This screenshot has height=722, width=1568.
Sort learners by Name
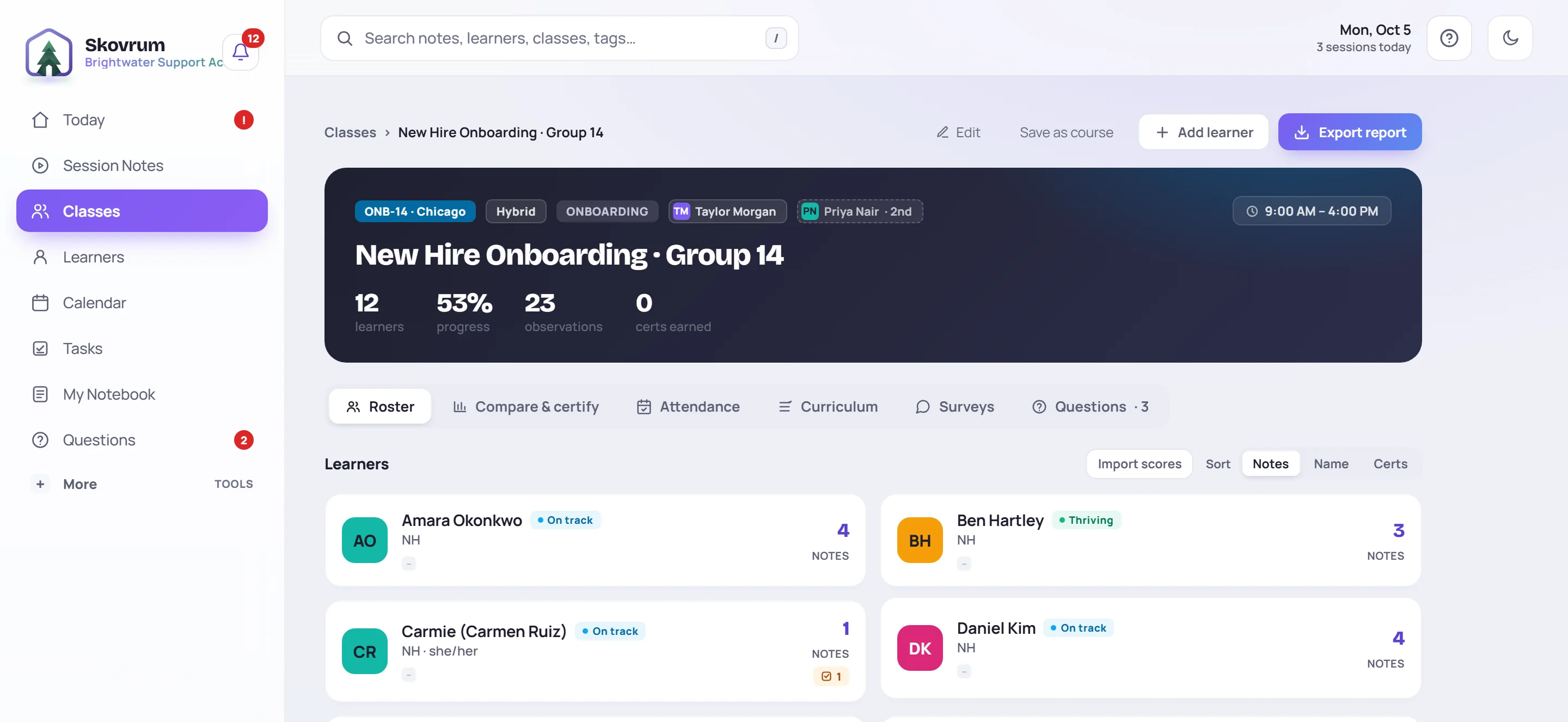click(1331, 464)
